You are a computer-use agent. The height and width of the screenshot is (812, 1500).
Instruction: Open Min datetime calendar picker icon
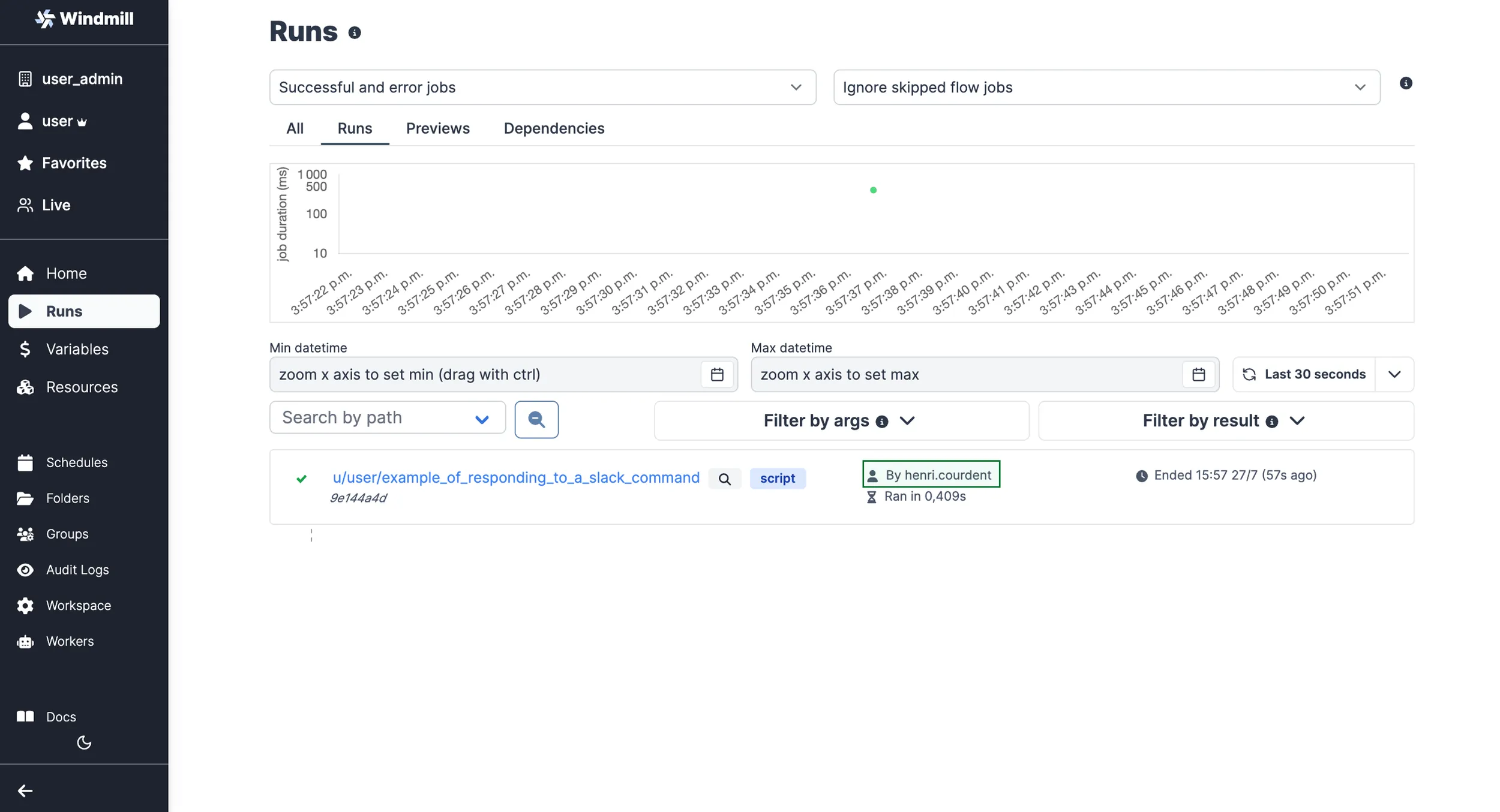(716, 375)
